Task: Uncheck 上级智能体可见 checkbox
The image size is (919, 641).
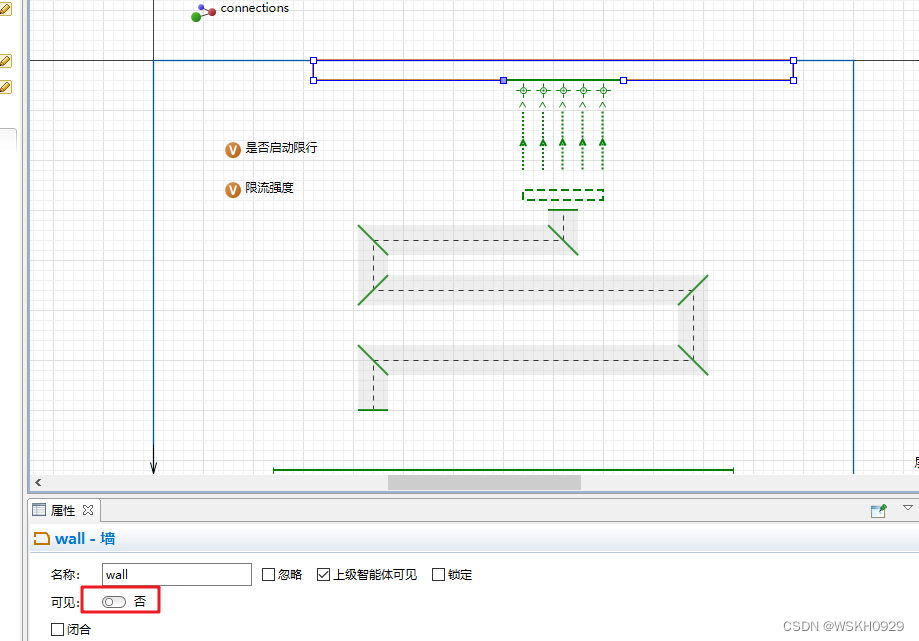Action: click(x=323, y=574)
